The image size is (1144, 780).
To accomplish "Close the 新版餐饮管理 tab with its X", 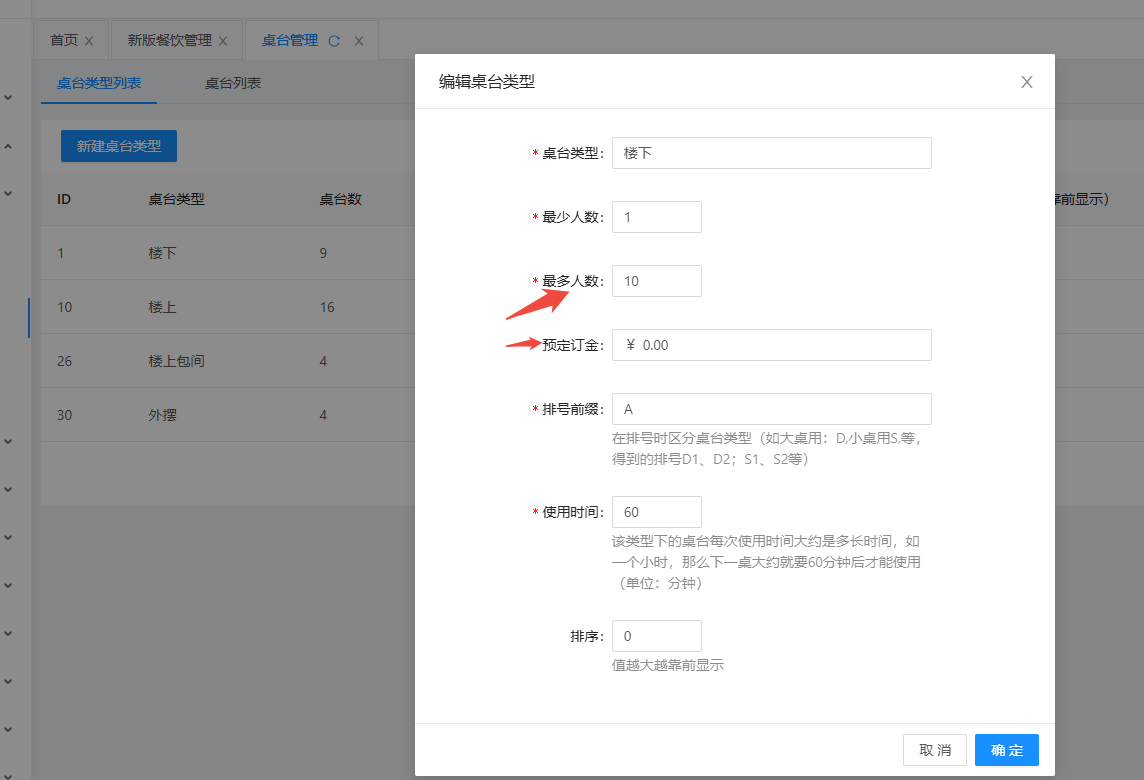I will pyautogui.click(x=223, y=42).
